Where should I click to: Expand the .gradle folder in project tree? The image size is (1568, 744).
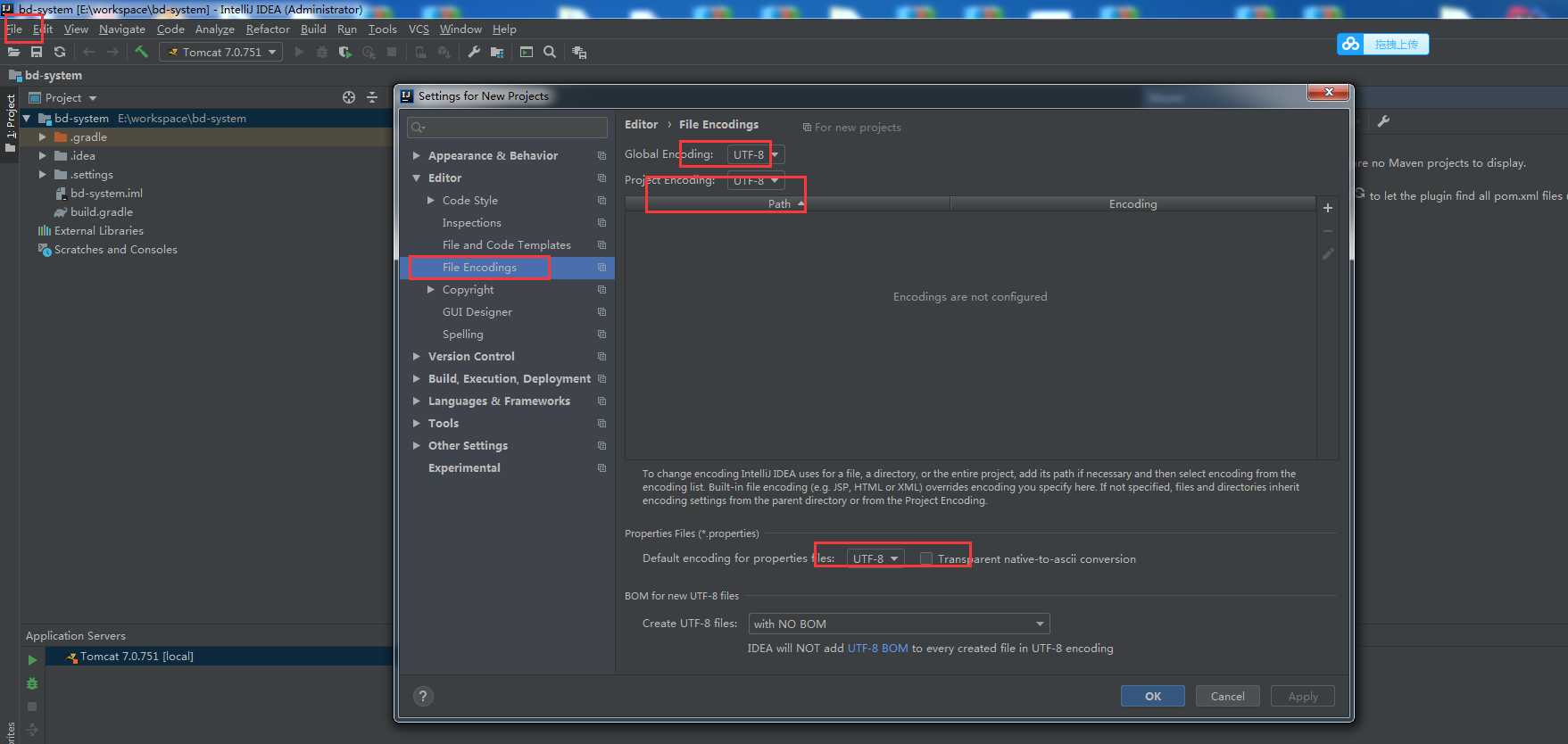42,136
